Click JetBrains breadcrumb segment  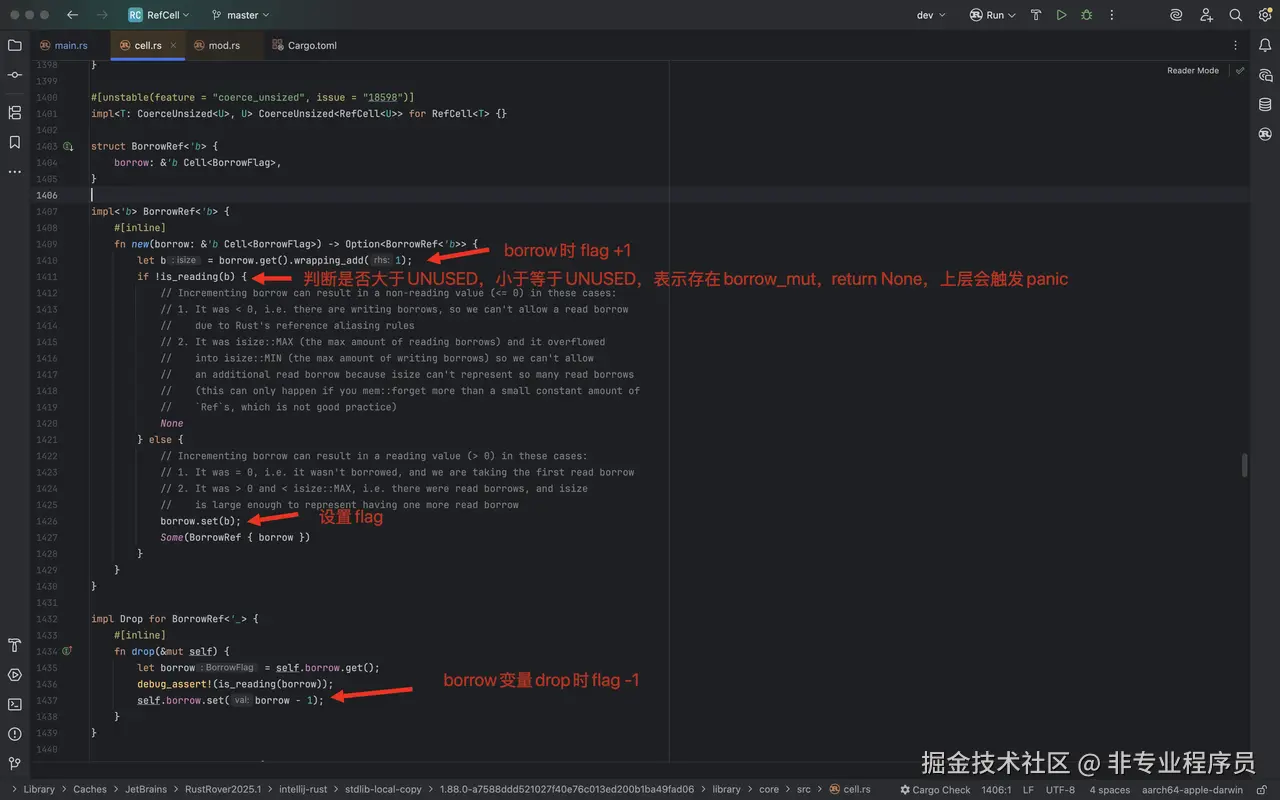point(146,790)
